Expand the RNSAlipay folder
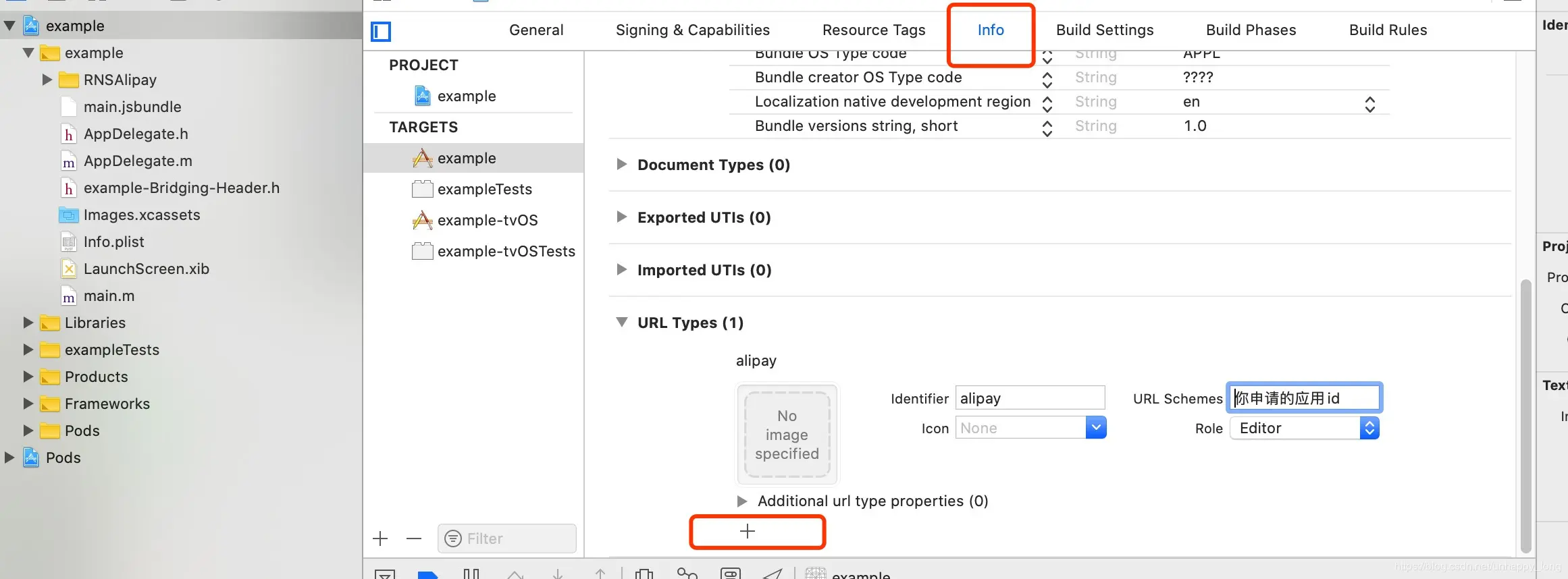Image resolution: width=1568 pixels, height=579 pixels. click(x=47, y=80)
